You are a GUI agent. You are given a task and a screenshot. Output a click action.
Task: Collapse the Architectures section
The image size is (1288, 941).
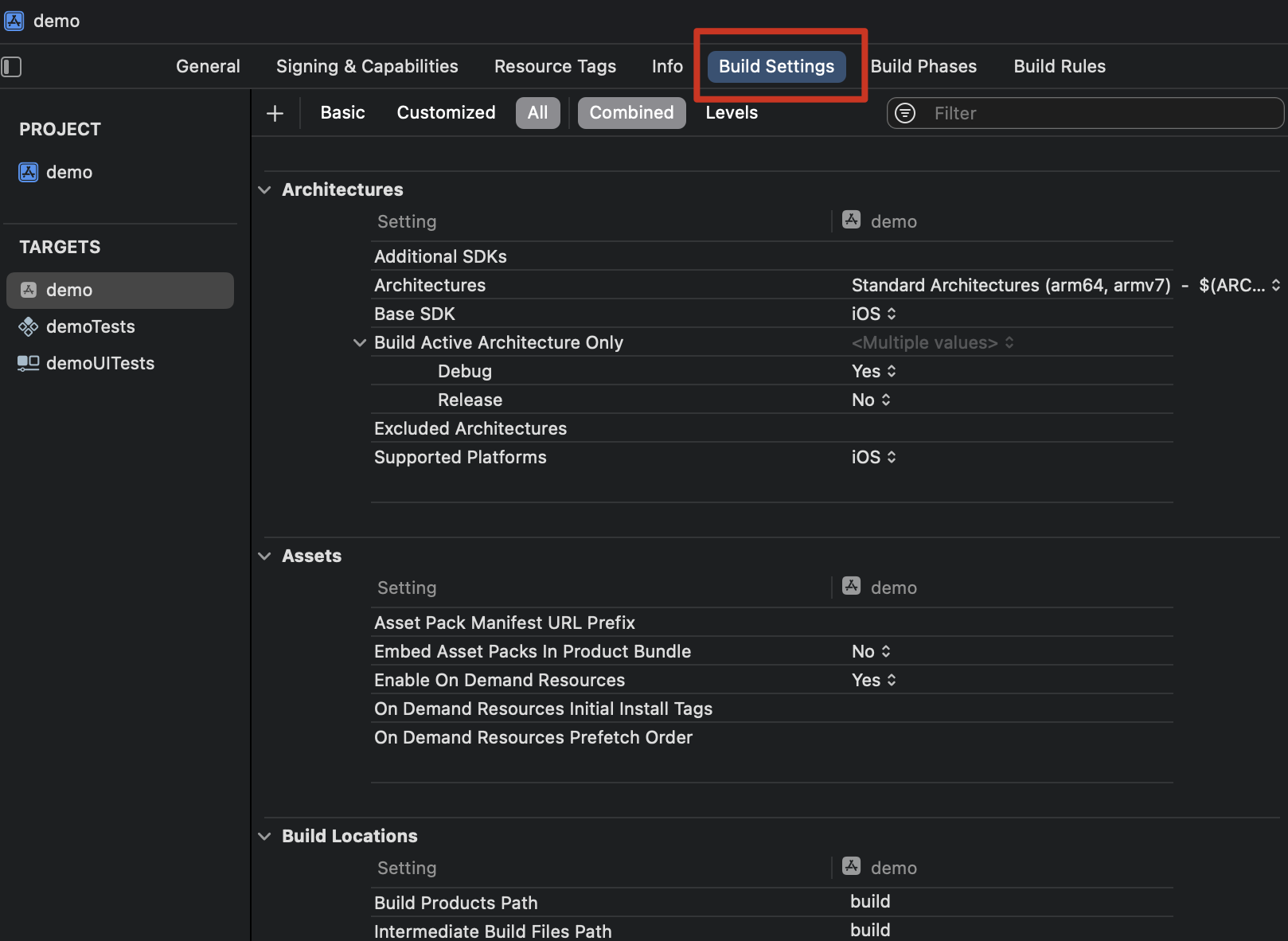tap(264, 189)
